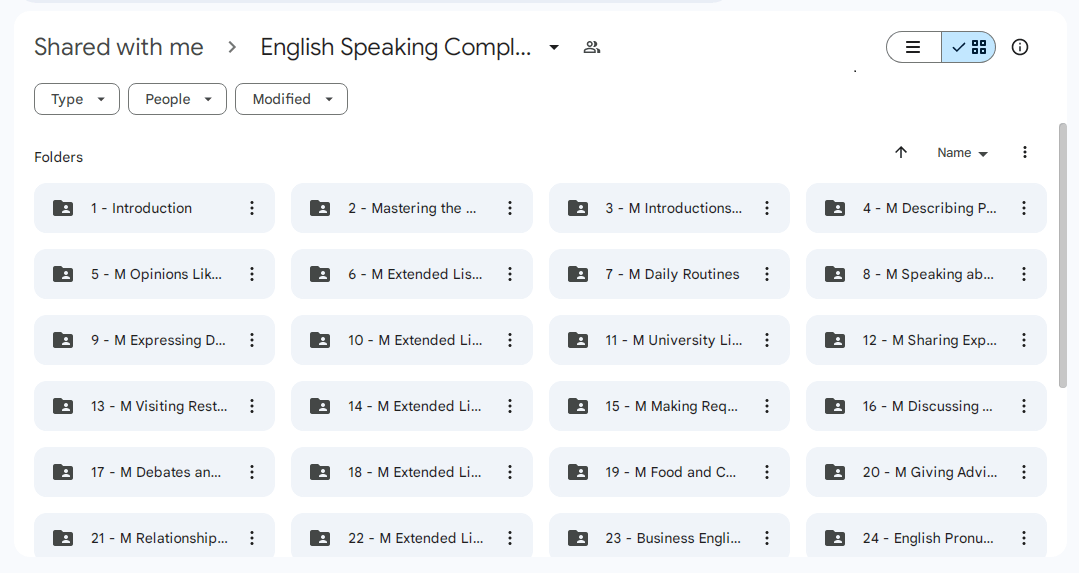Open the view details info panel
This screenshot has height=573, width=1079.
pyautogui.click(x=1020, y=47)
